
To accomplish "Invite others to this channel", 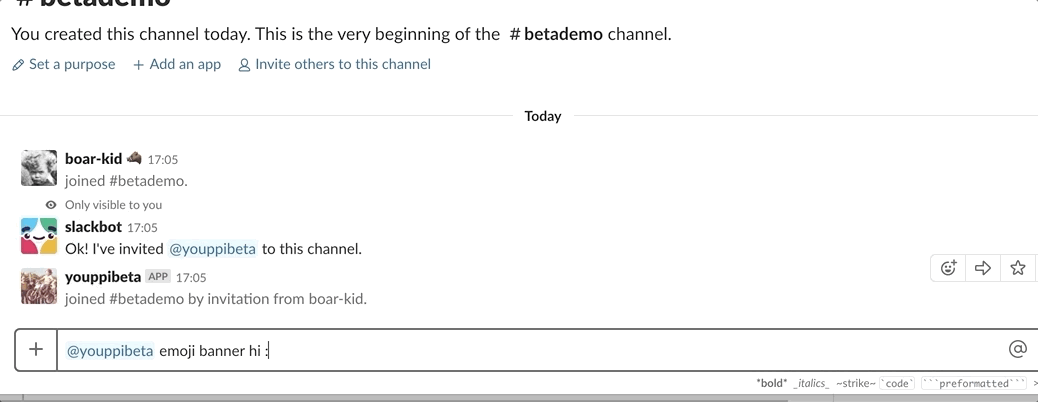I will tap(334, 64).
